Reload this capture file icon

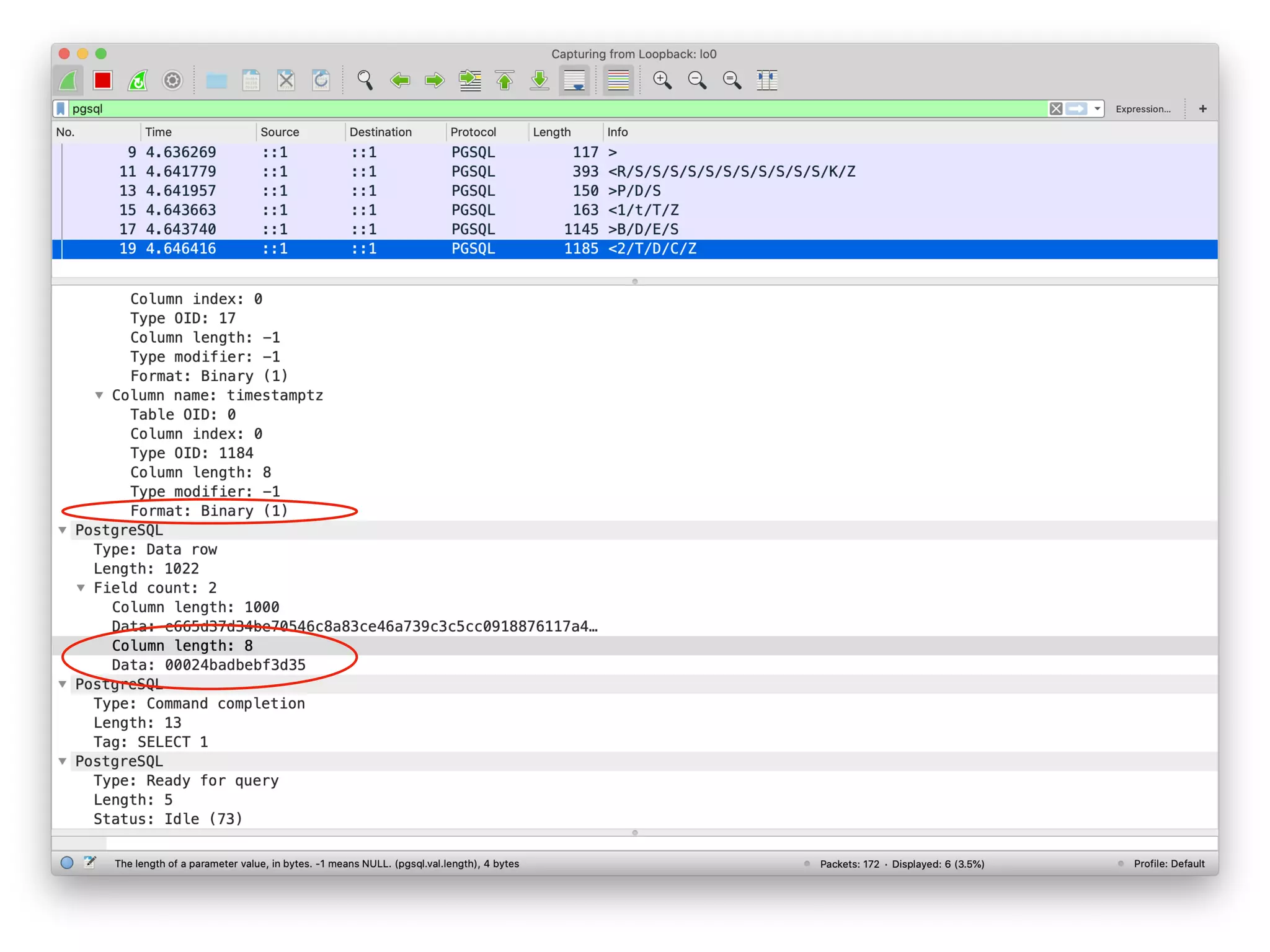pos(321,81)
